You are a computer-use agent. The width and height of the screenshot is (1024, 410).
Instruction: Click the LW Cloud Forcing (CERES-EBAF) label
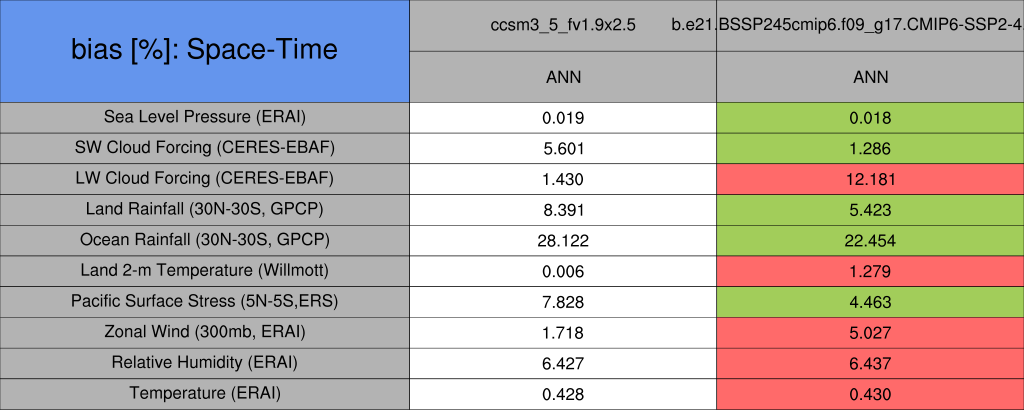(204, 179)
